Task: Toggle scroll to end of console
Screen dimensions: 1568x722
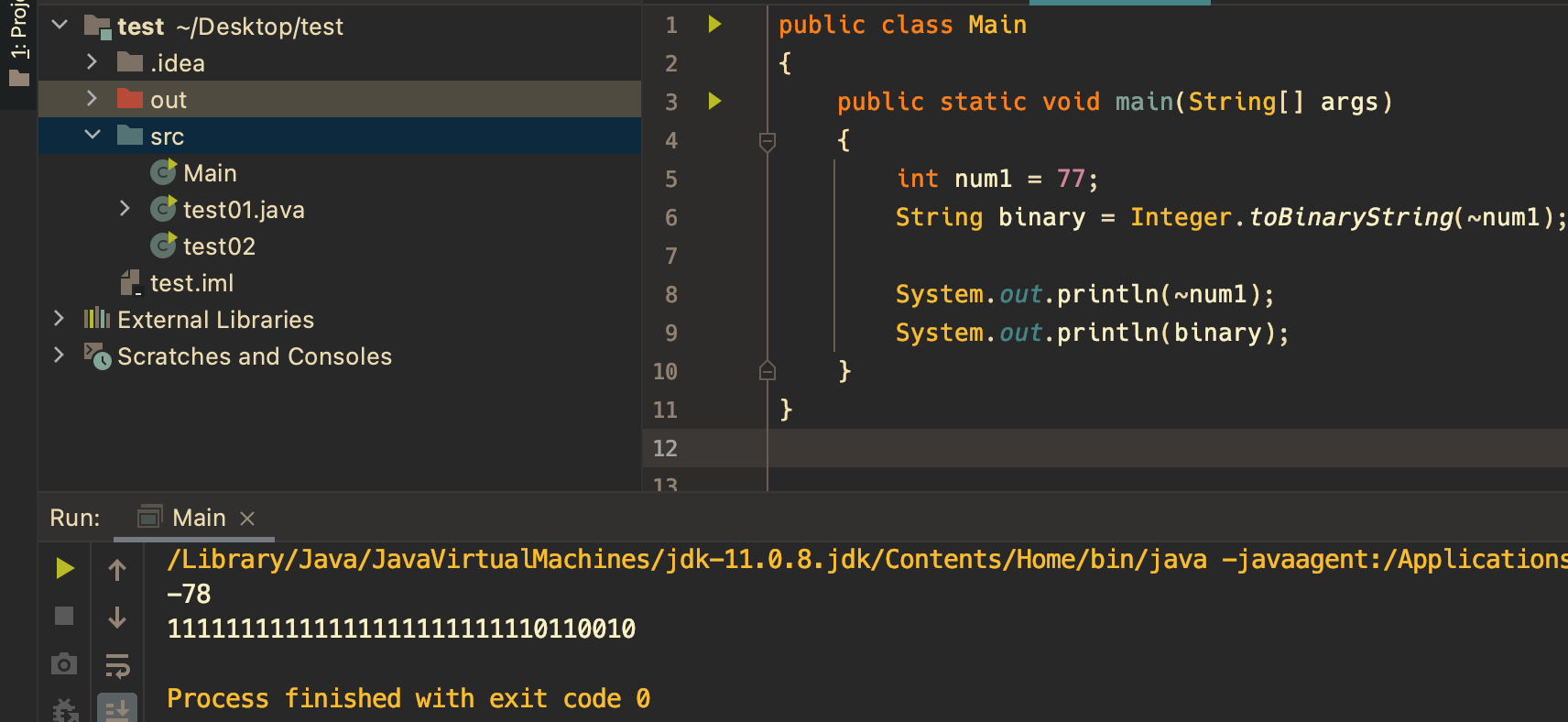Action: (x=117, y=708)
